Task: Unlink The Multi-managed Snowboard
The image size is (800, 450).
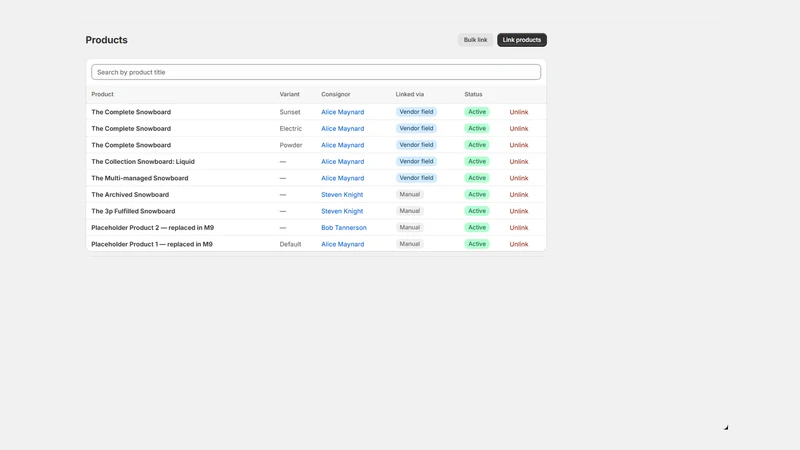Action: pyautogui.click(x=518, y=178)
